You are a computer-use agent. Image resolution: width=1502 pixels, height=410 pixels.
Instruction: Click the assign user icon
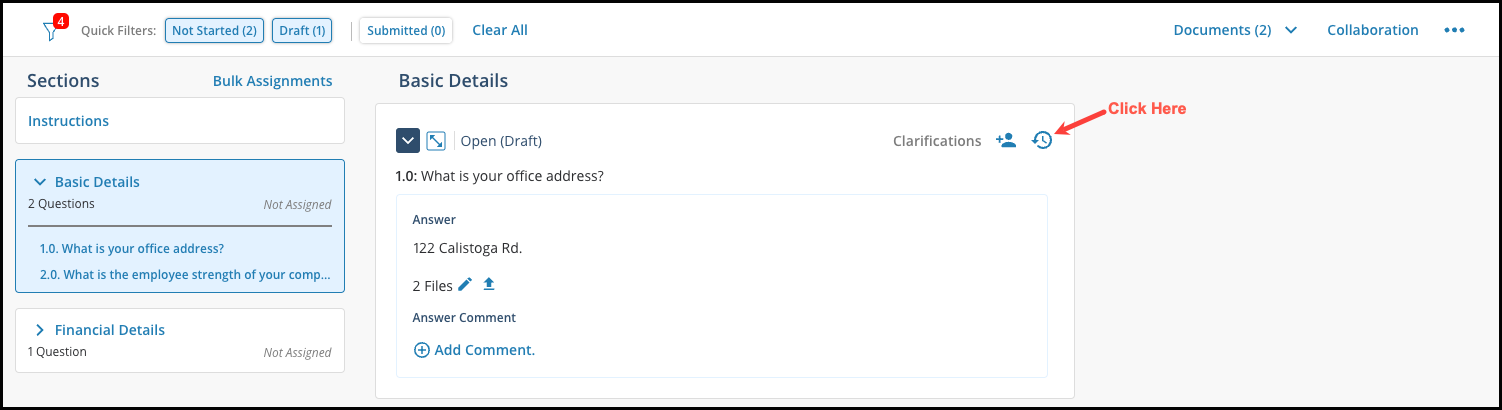[1006, 141]
